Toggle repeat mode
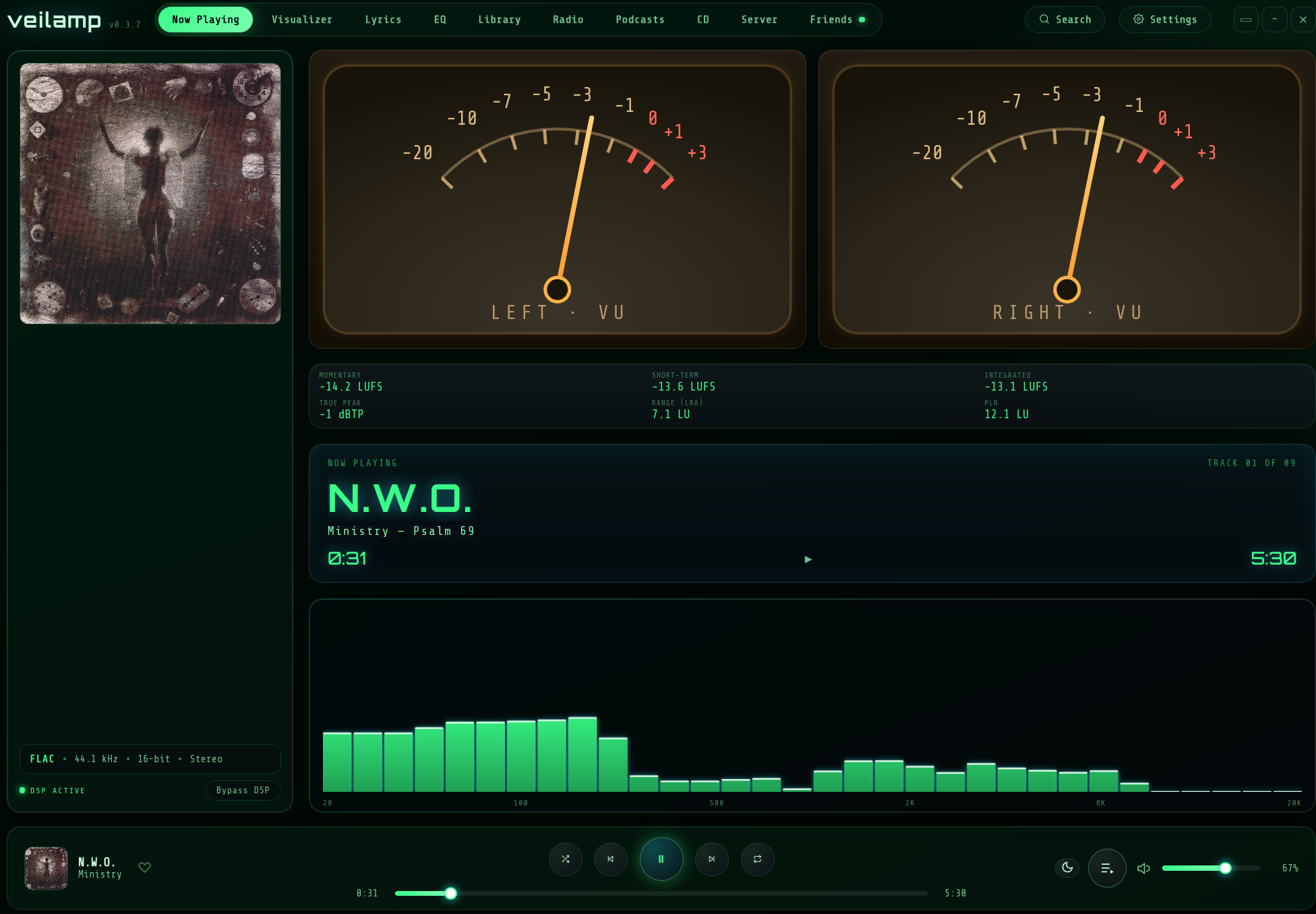 tap(758, 859)
